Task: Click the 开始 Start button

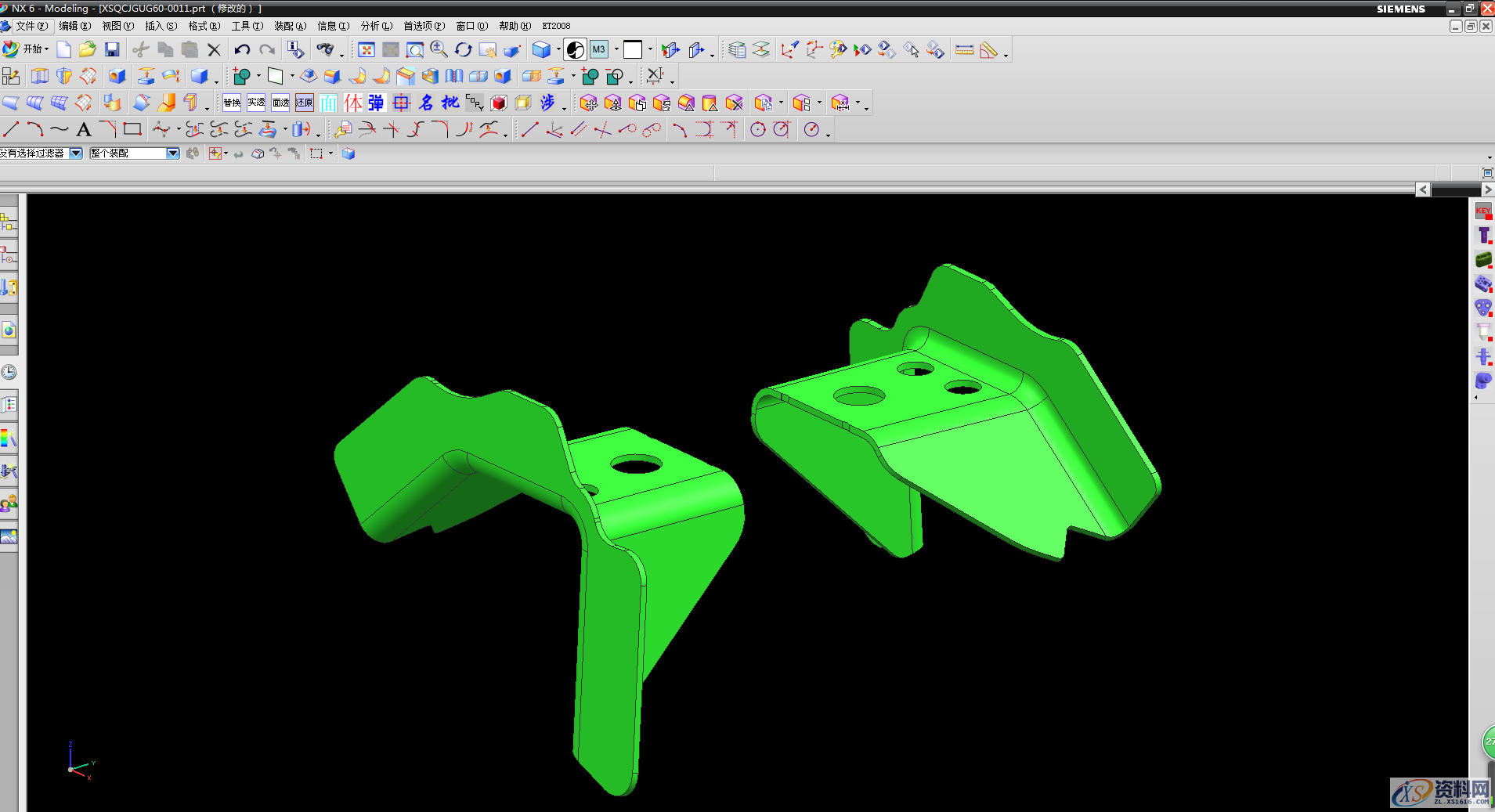Action: [26, 49]
